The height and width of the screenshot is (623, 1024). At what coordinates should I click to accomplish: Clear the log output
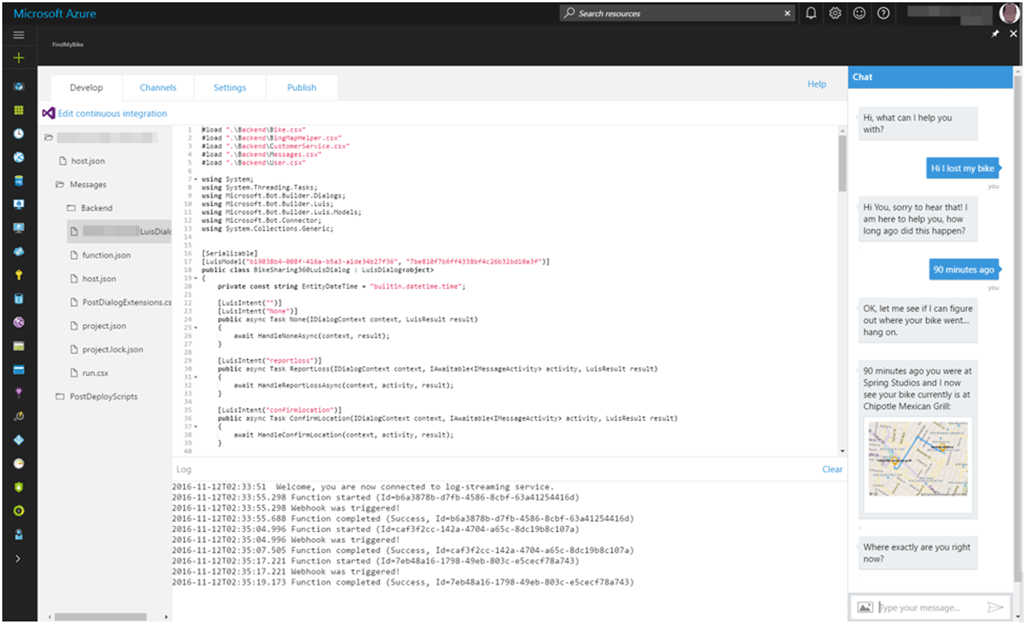click(832, 469)
